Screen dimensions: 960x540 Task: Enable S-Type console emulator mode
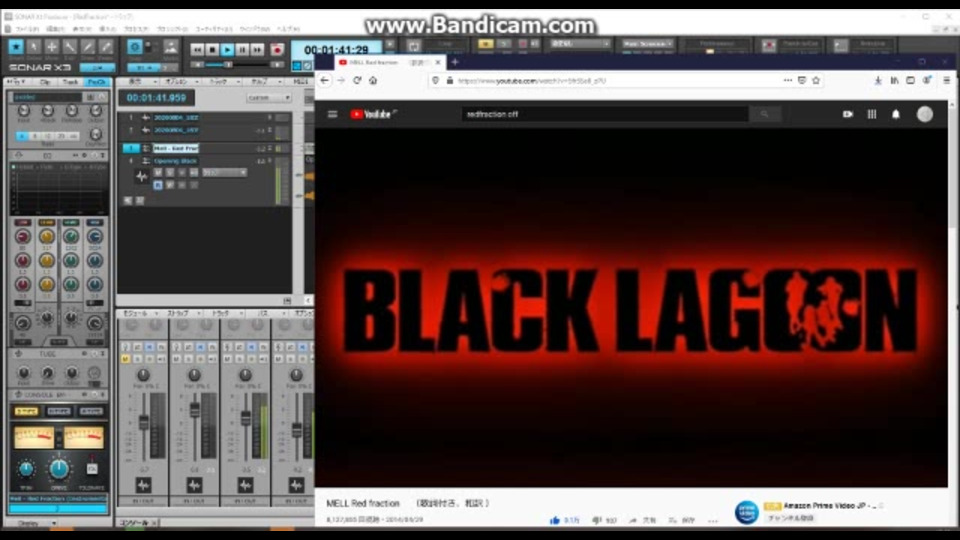coord(26,411)
